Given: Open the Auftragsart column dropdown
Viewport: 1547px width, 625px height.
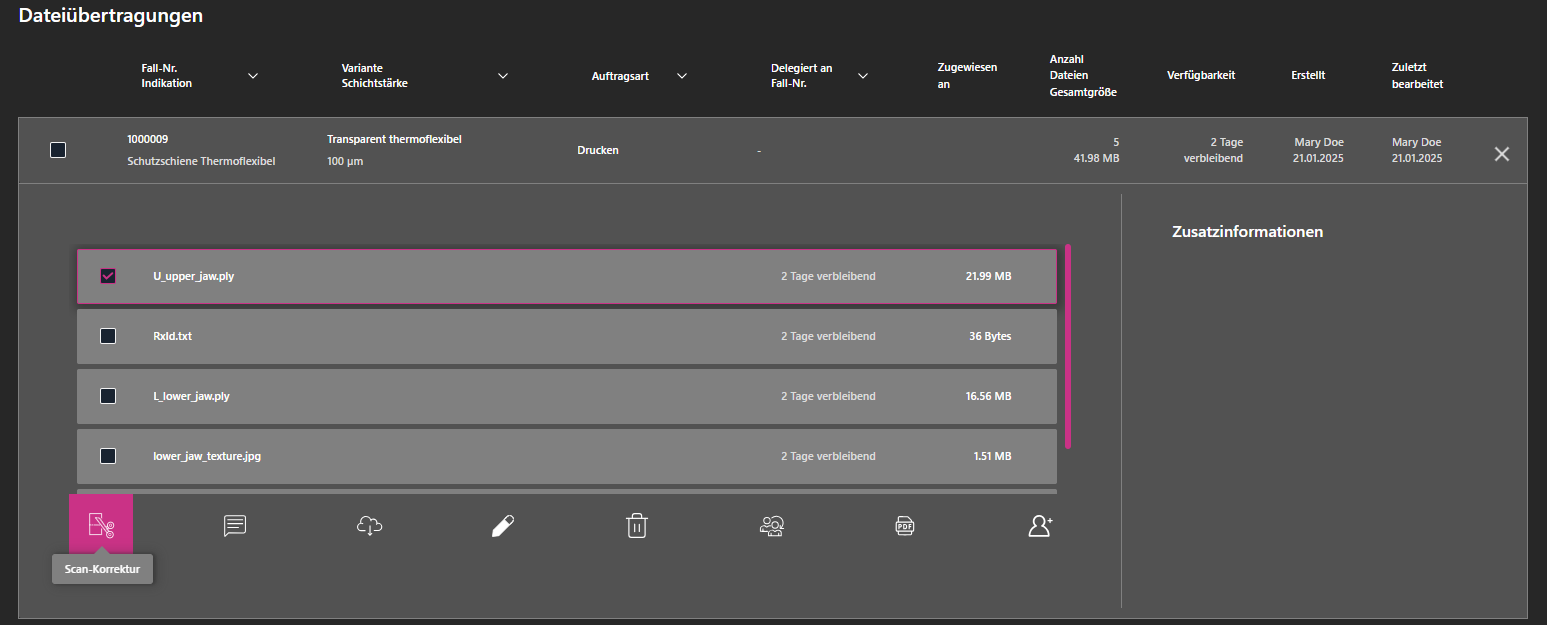Looking at the screenshot, I should coord(682,76).
